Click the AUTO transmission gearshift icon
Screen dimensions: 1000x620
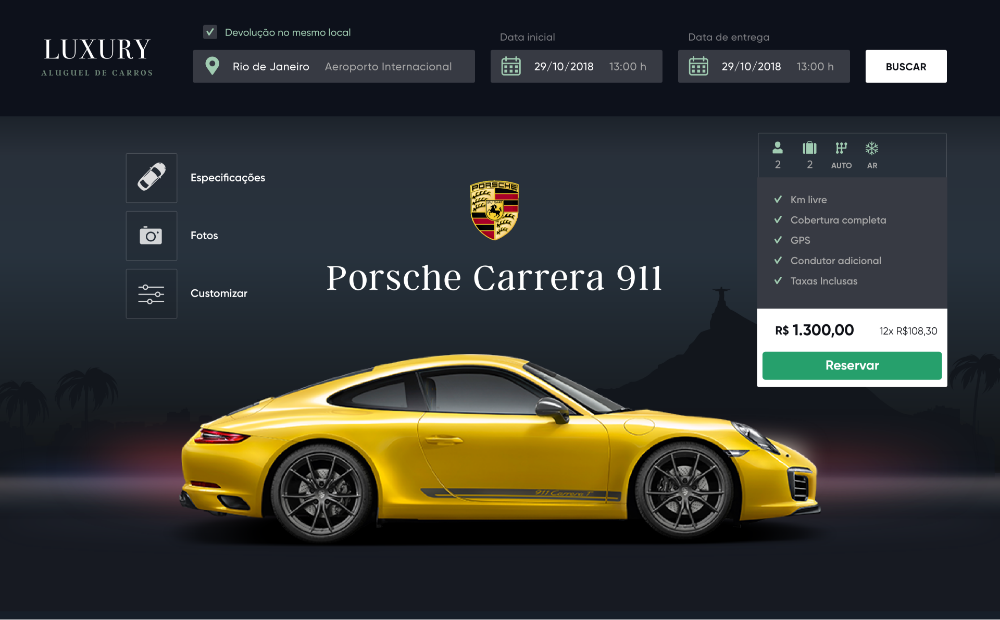click(841, 148)
